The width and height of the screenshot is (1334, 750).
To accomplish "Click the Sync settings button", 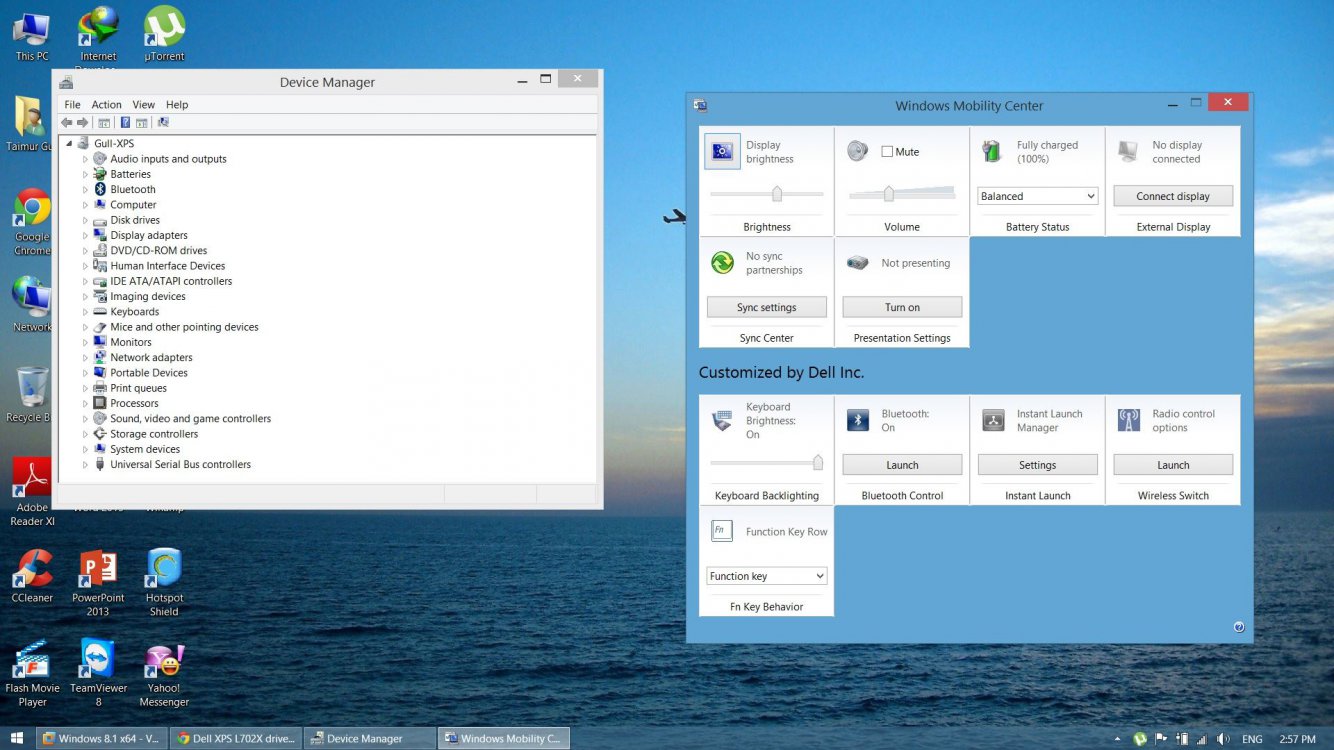I will click(x=766, y=306).
